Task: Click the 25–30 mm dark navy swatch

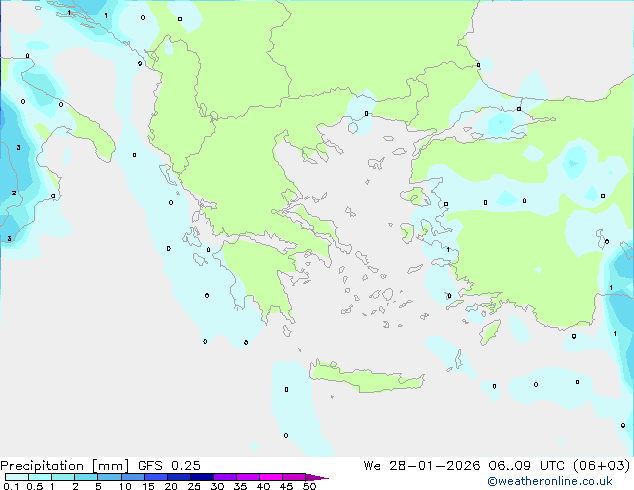Action: (202, 477)
